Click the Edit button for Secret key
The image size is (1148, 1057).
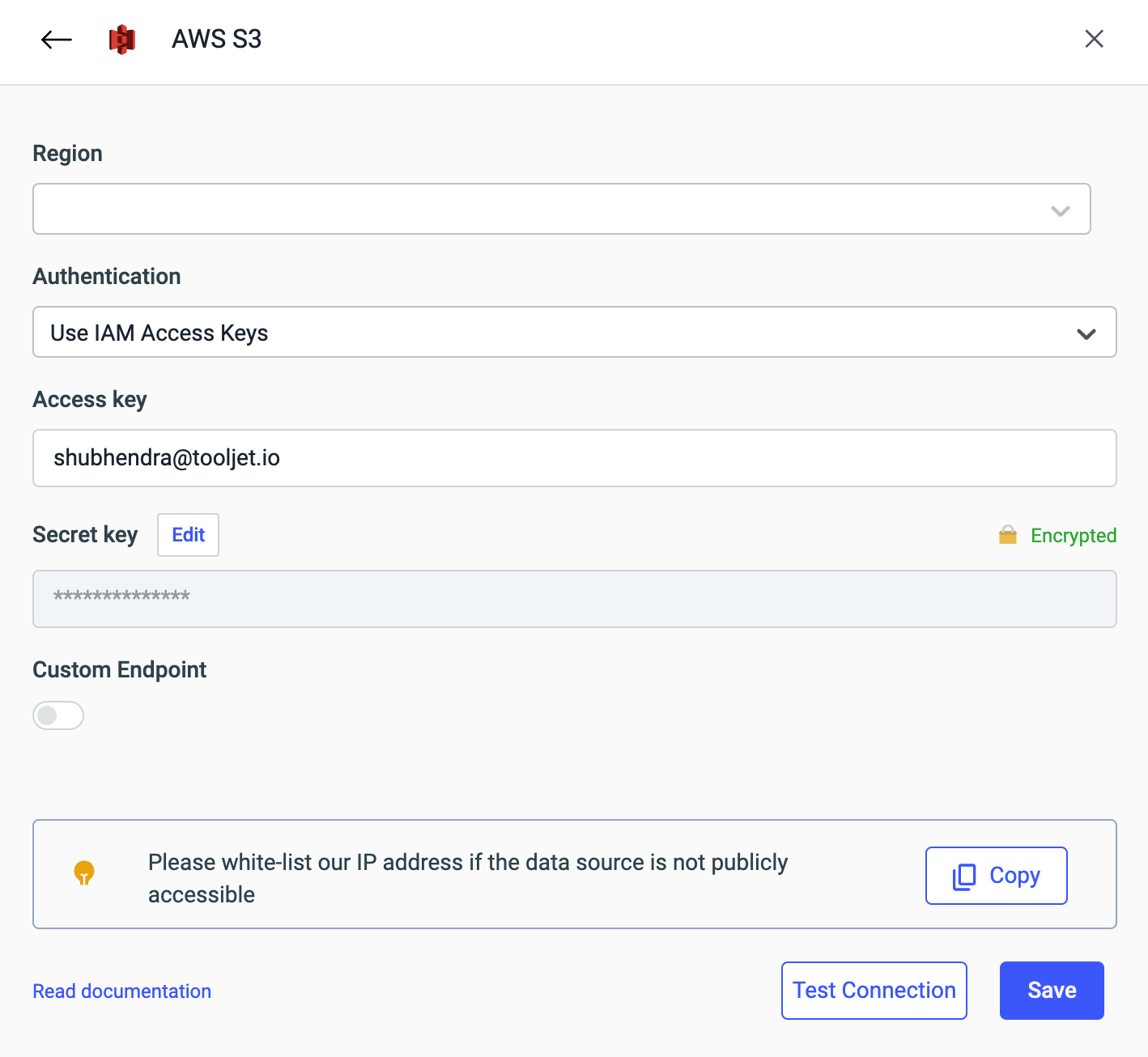(x=188, y=535)
